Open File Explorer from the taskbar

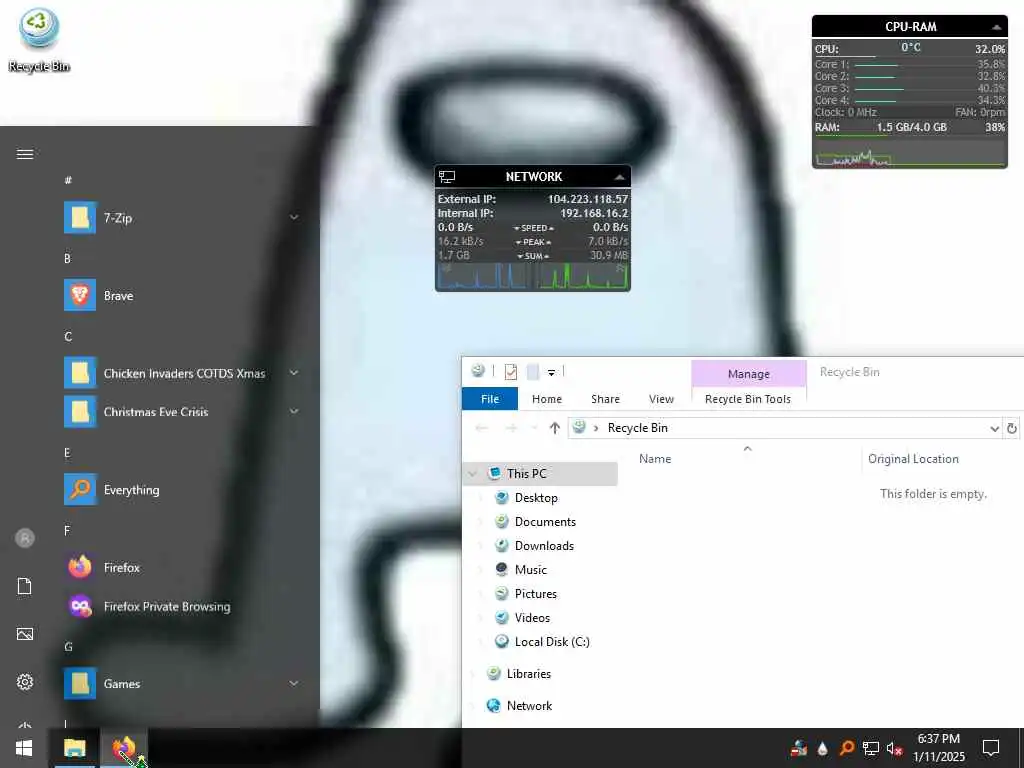point(74,748)
